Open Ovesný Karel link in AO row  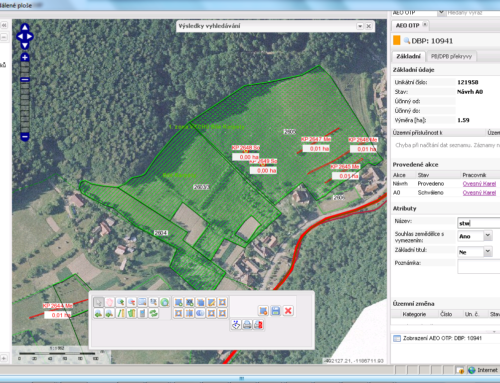479,193
